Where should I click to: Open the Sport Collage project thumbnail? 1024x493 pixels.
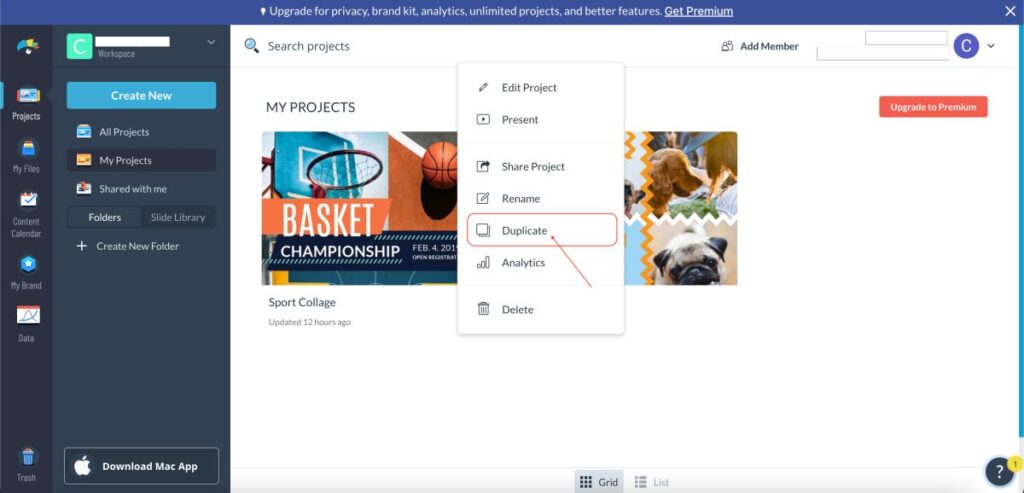[359, 208]
